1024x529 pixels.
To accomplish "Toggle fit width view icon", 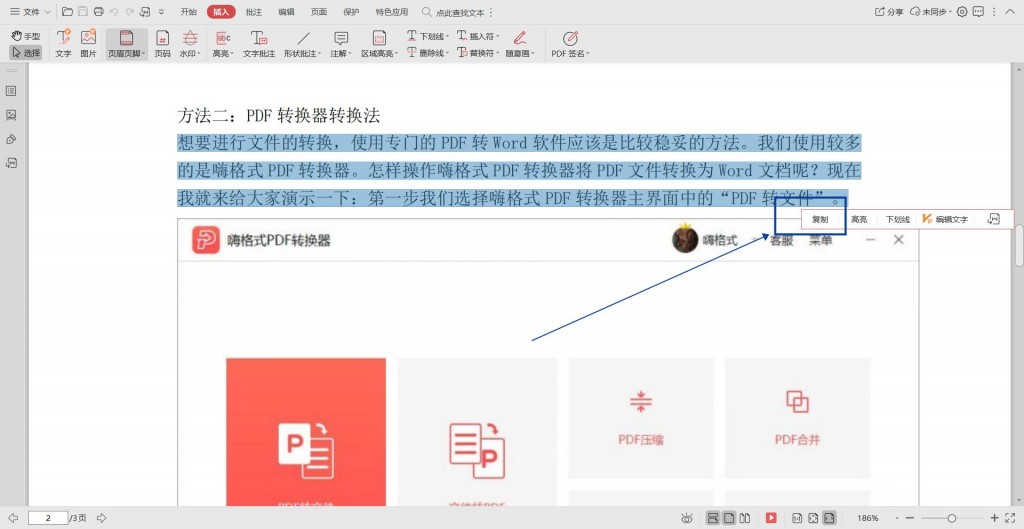I will (829, 518).
